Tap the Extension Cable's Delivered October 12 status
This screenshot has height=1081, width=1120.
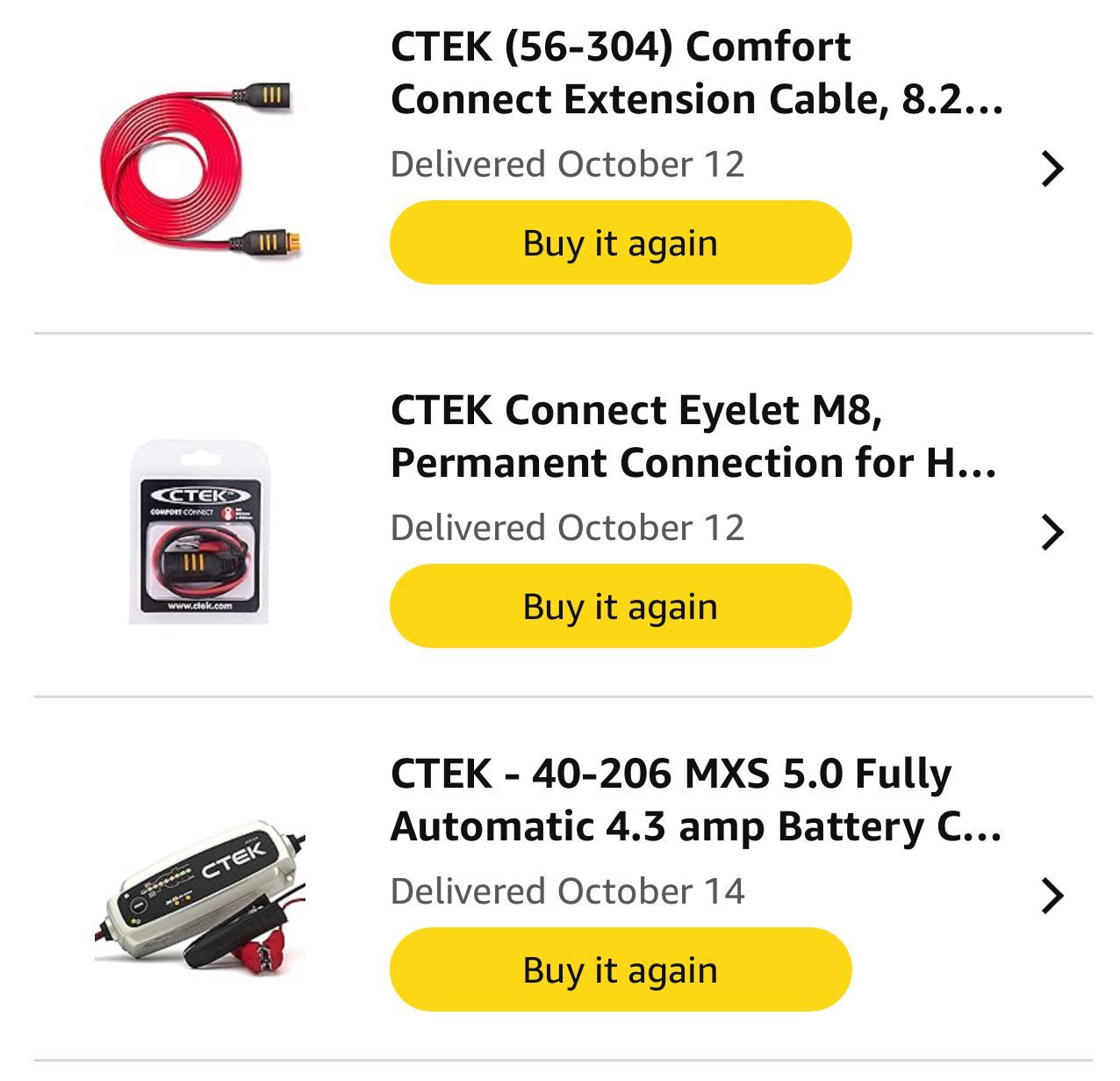(x=567, y=165)
